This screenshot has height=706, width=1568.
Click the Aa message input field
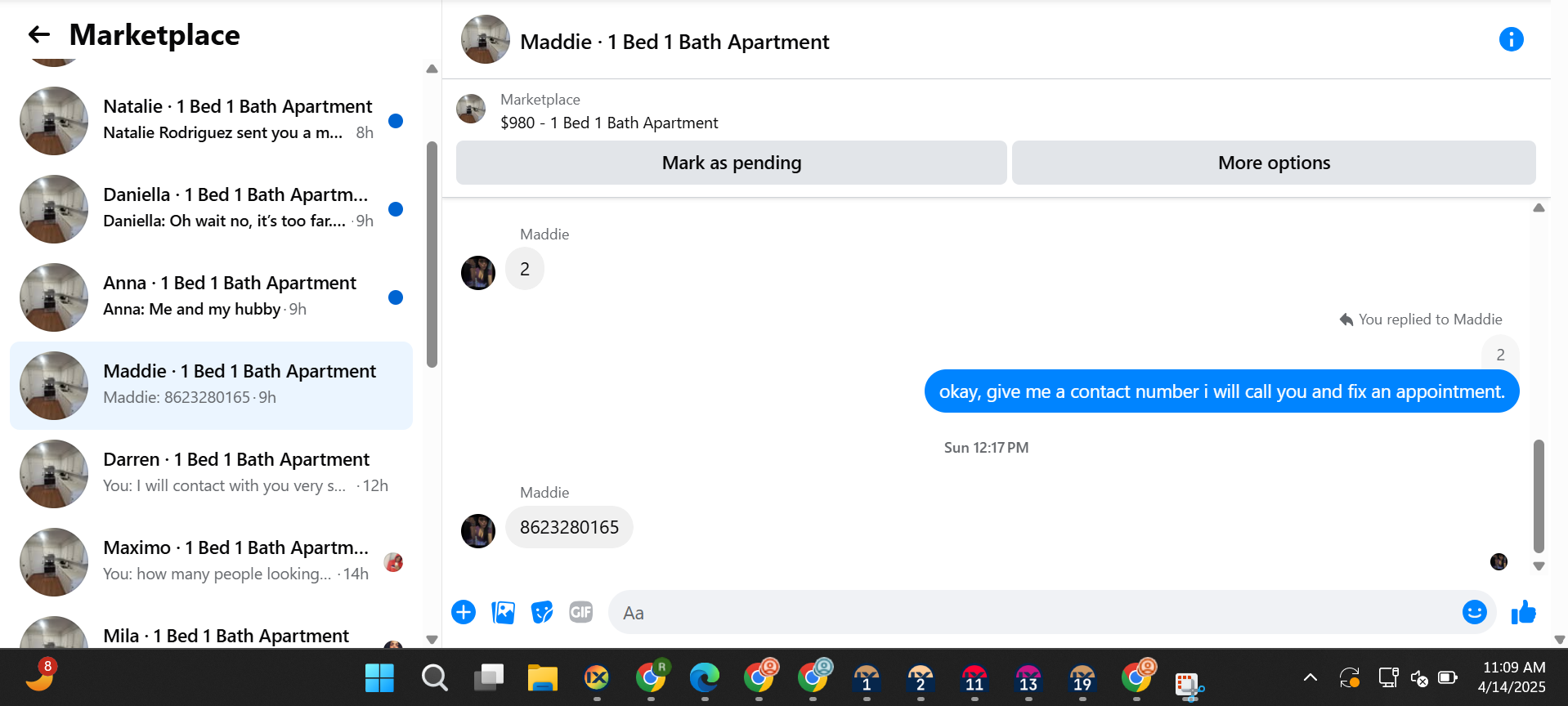tap(1034, 612)
